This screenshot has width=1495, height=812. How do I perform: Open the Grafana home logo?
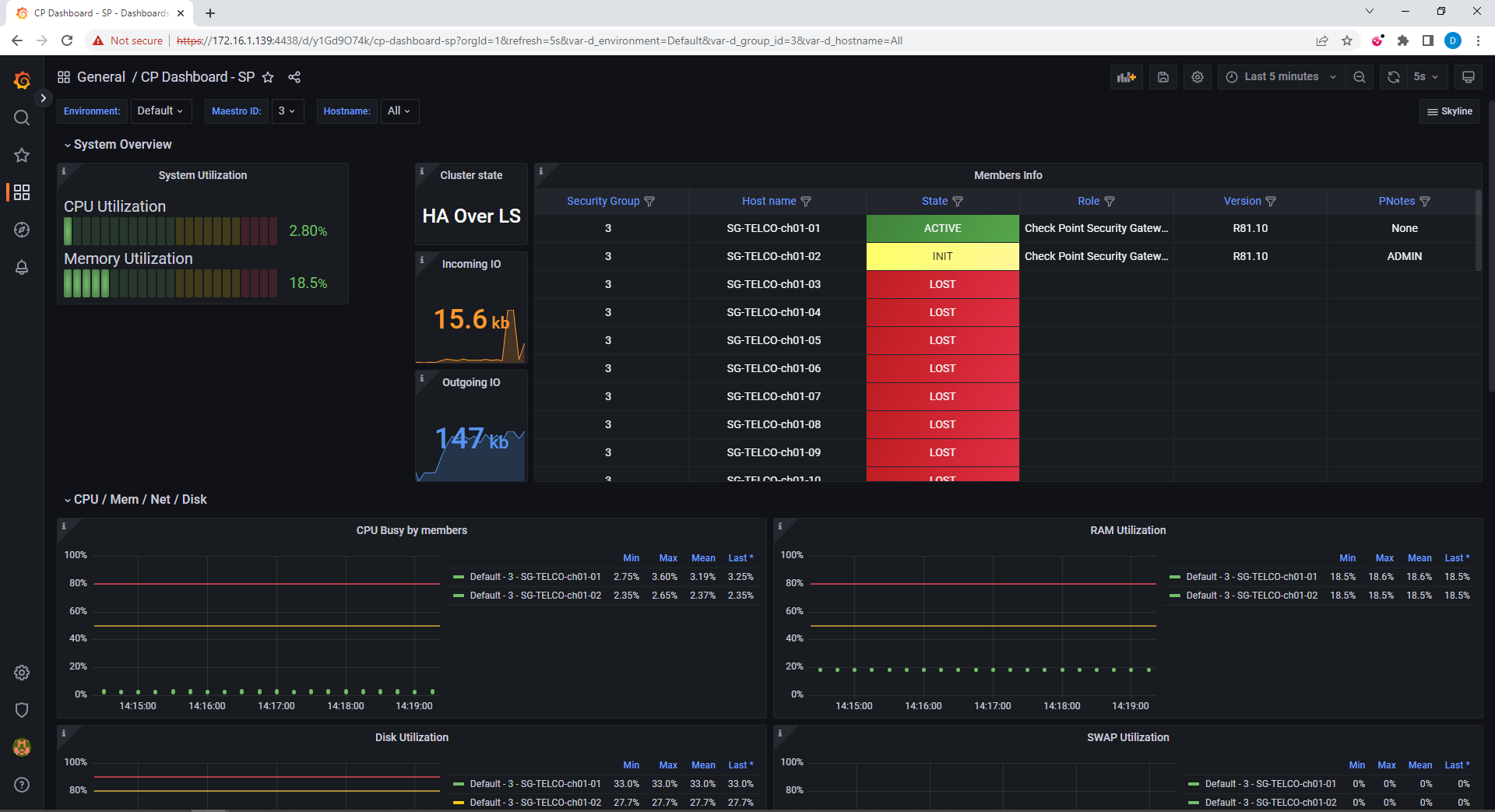(x=22, y=80)
